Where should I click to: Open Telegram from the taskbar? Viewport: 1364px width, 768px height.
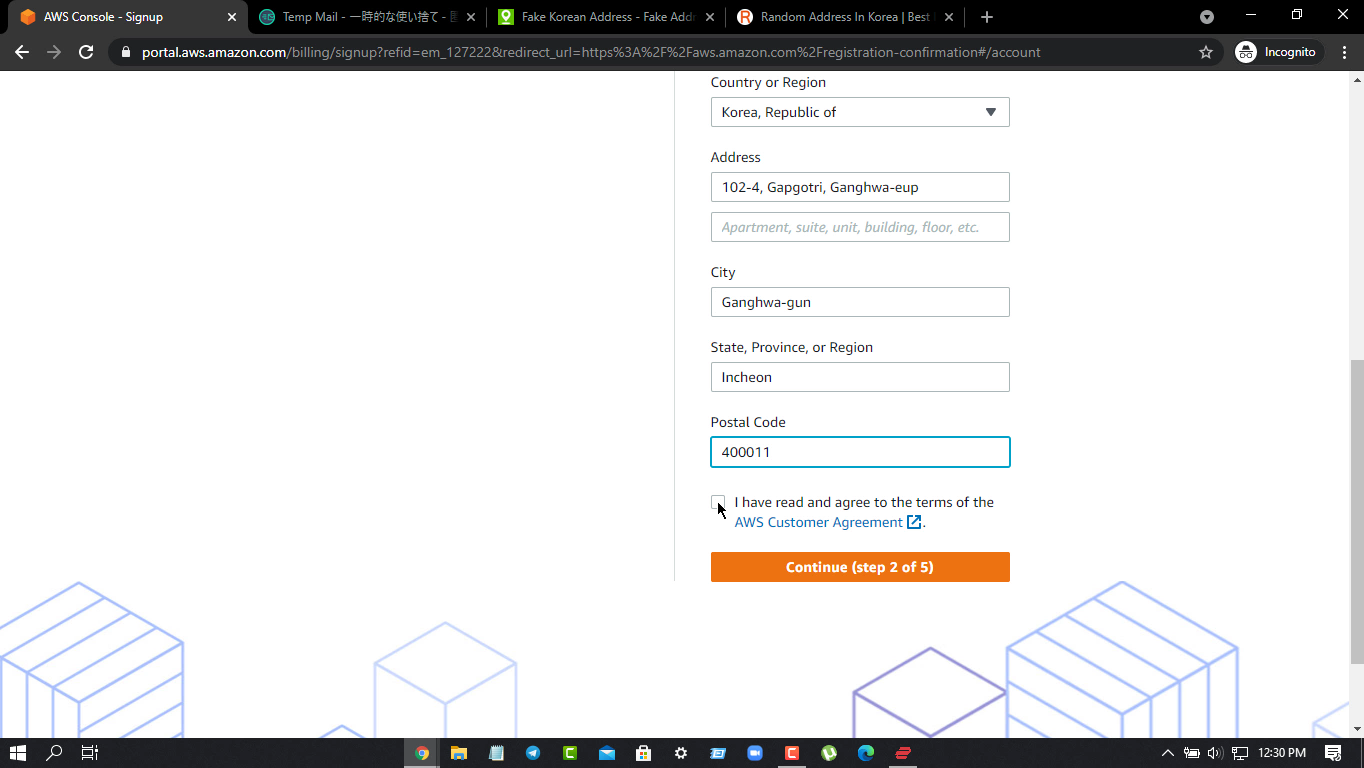click(x=533, y=753)
